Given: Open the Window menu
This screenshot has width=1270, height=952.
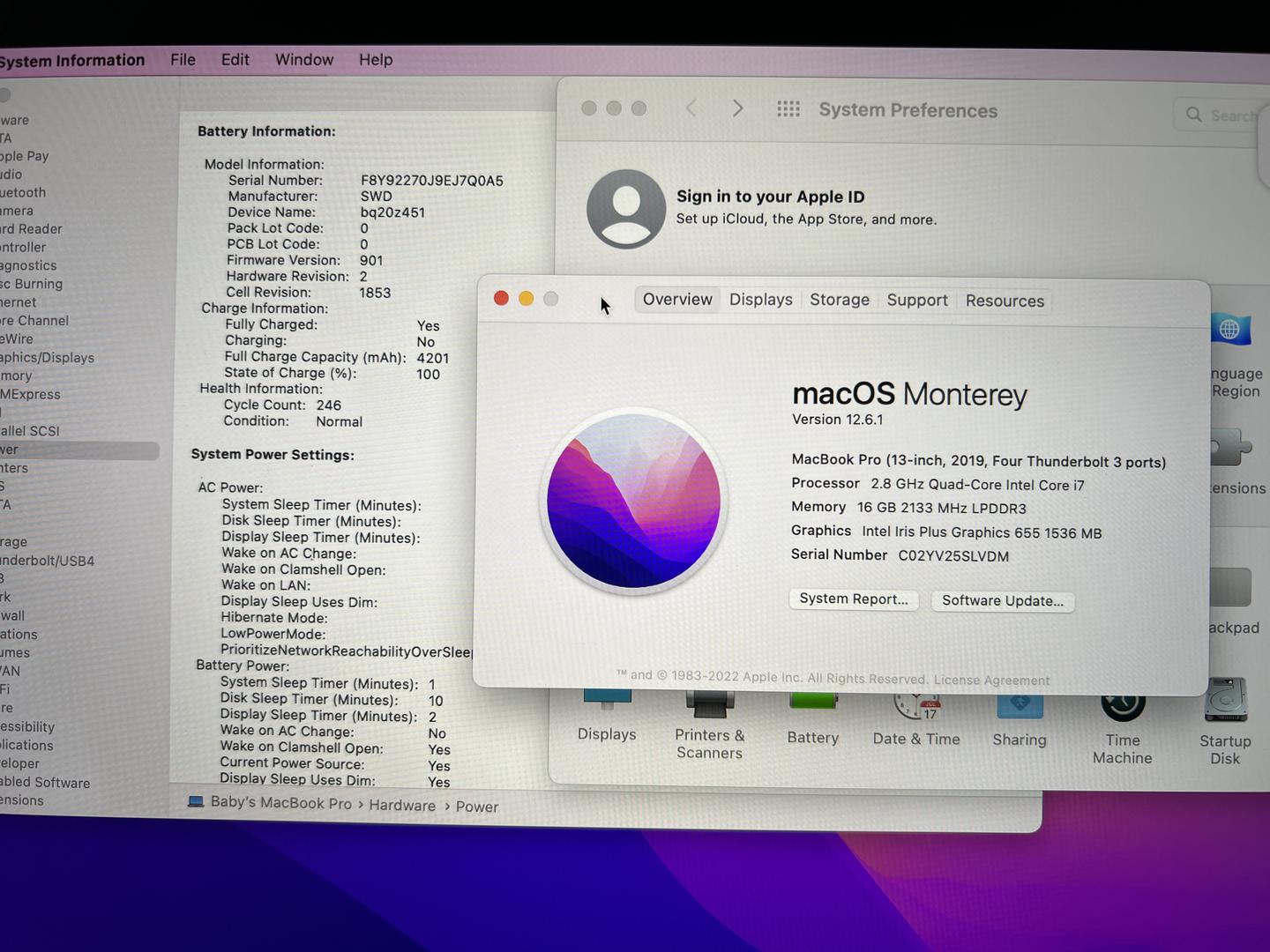Looking at the screenshot, I should coord(304,60).
